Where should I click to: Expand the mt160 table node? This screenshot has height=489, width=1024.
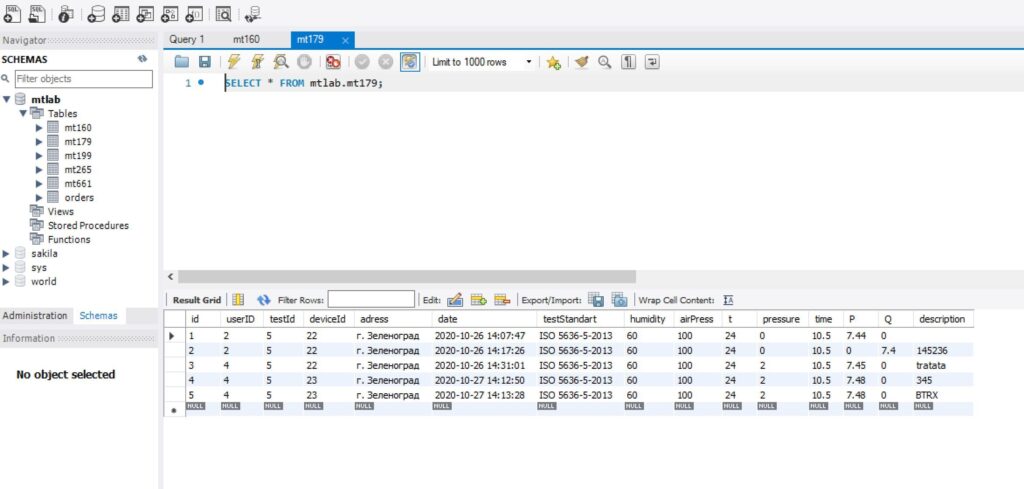[39, 127]
